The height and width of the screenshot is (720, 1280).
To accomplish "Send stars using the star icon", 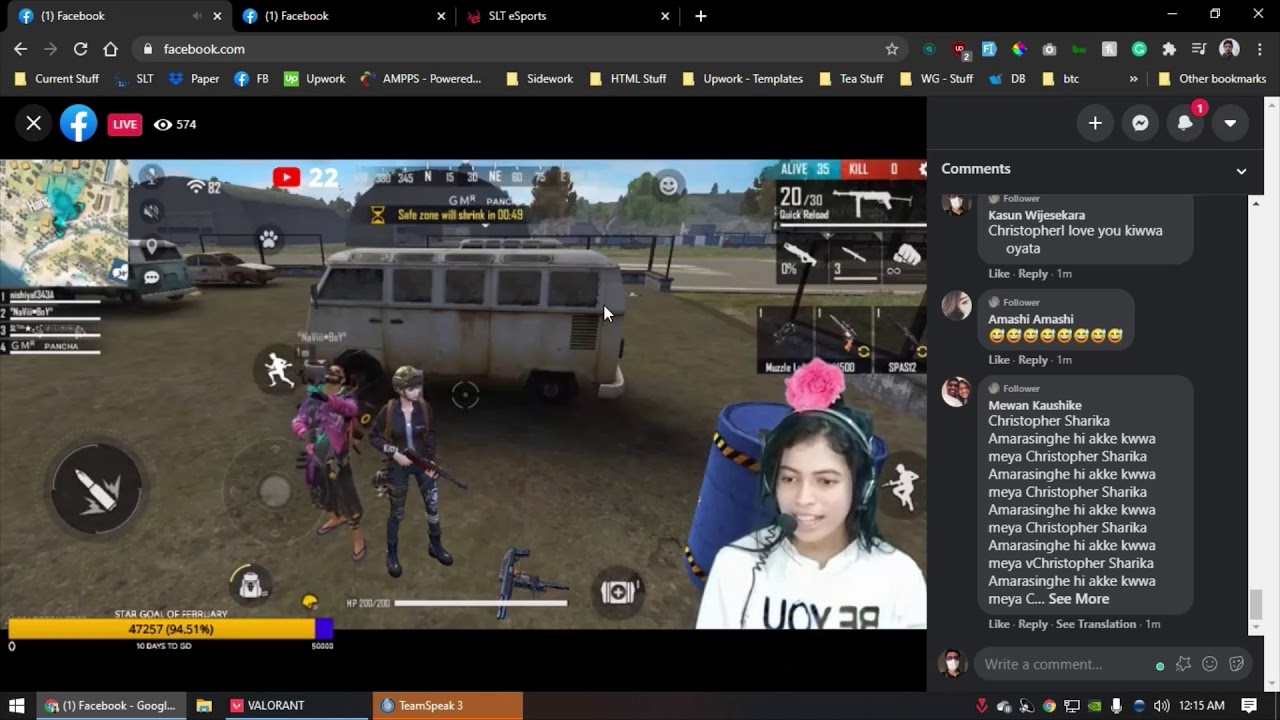I will (x=1184, y=664).
